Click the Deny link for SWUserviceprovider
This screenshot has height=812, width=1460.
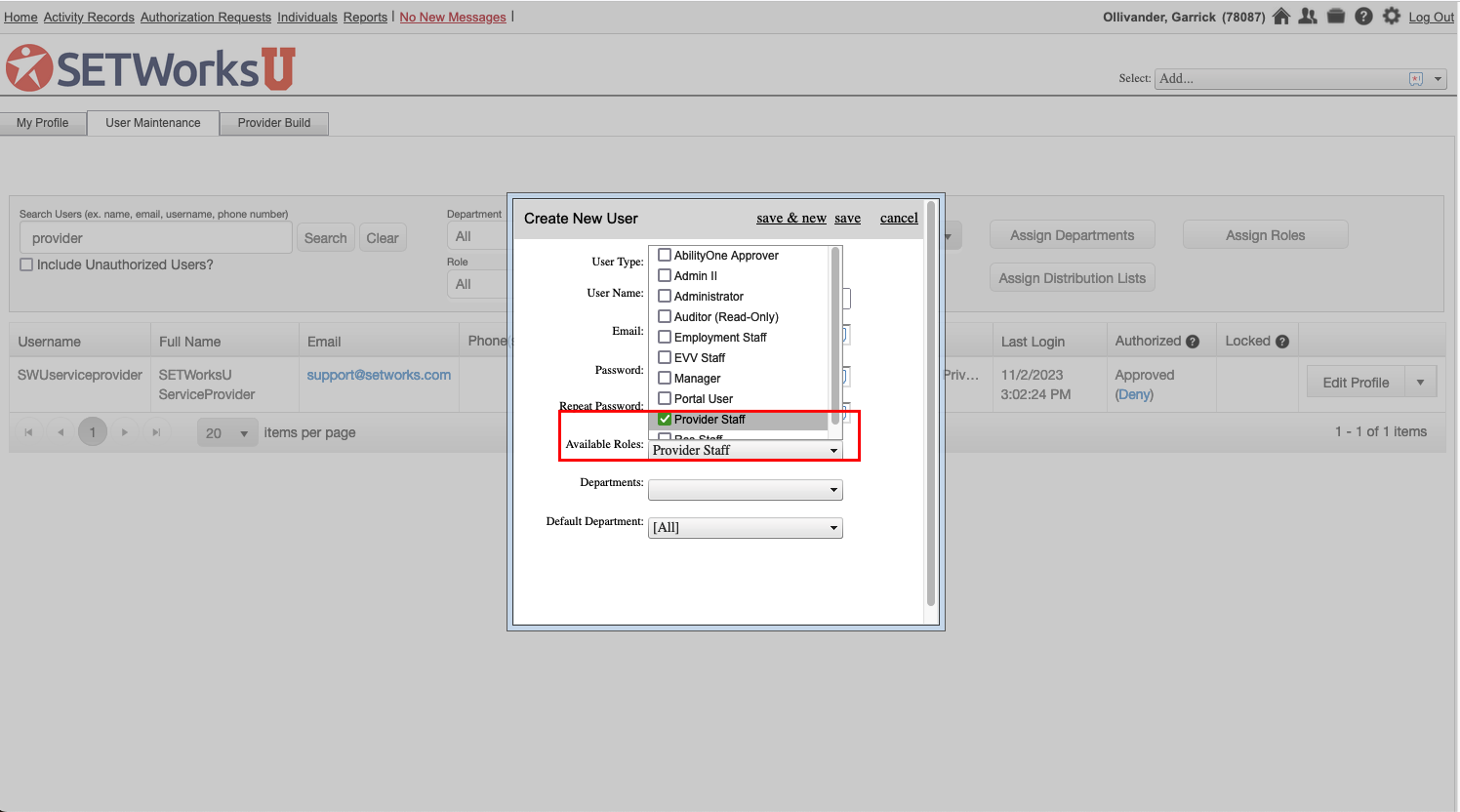1134,394
